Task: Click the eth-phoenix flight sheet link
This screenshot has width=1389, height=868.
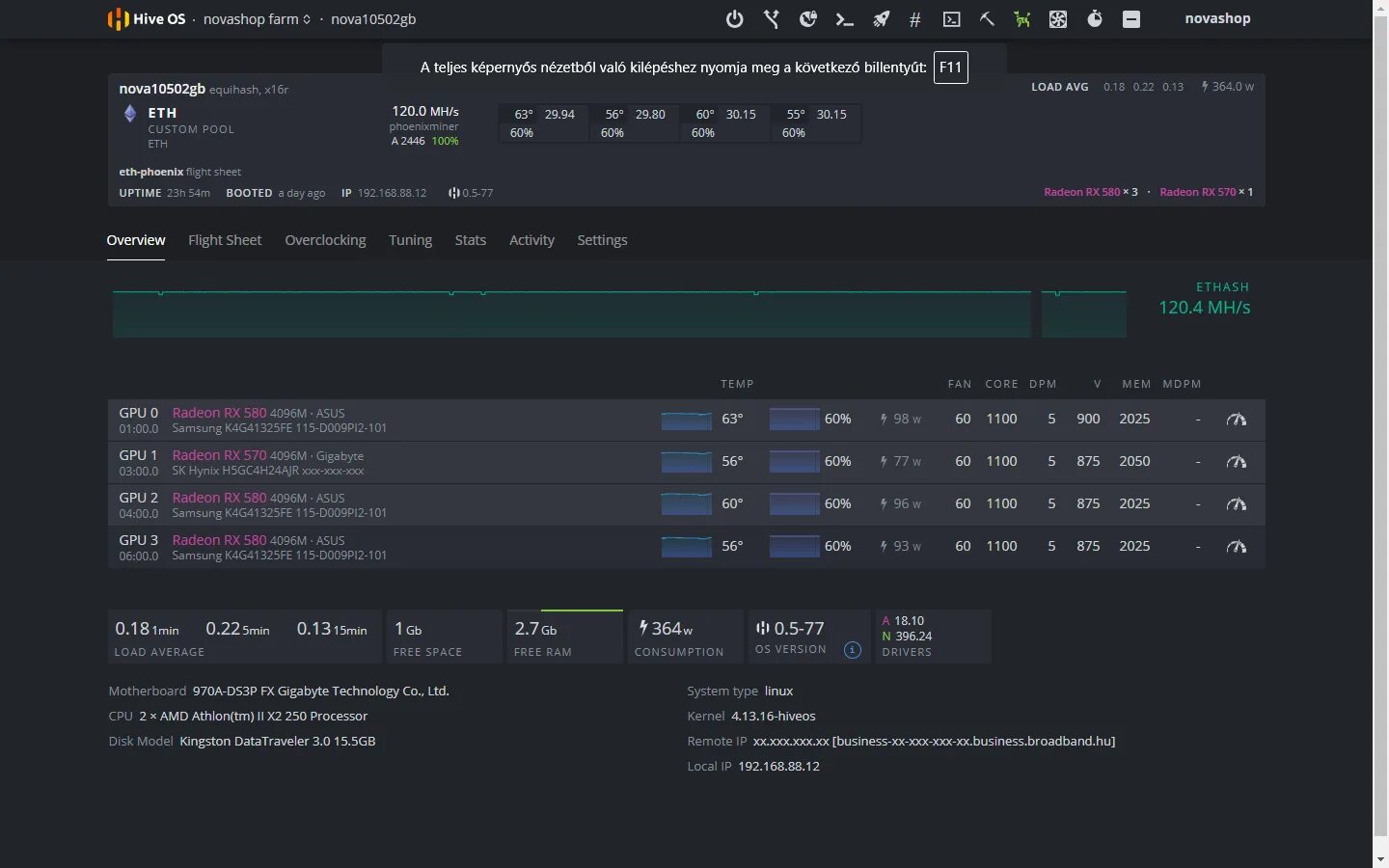Action: 179,172
